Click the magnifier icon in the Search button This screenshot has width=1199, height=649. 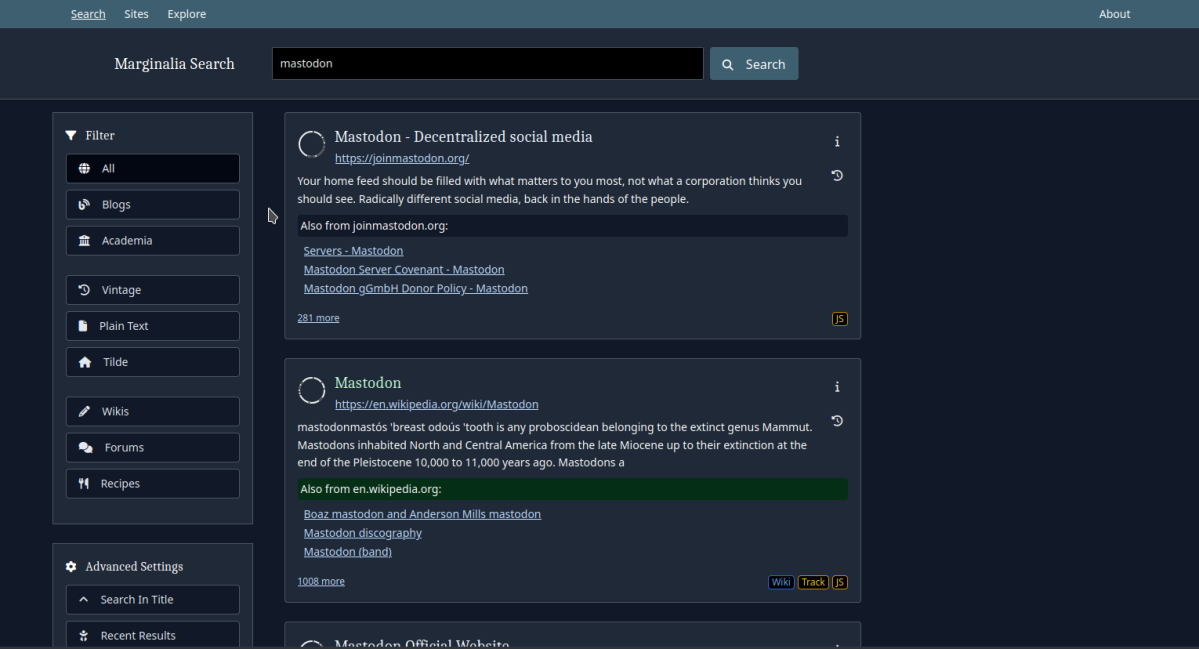[727, 65]
